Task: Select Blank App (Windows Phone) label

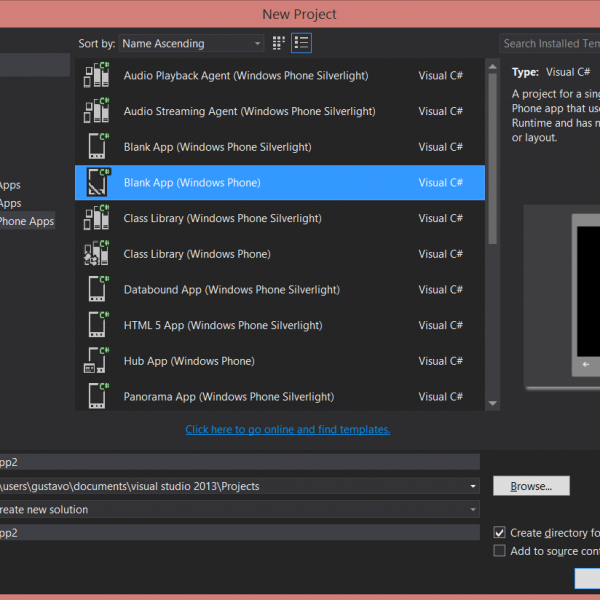Action: 192,183
